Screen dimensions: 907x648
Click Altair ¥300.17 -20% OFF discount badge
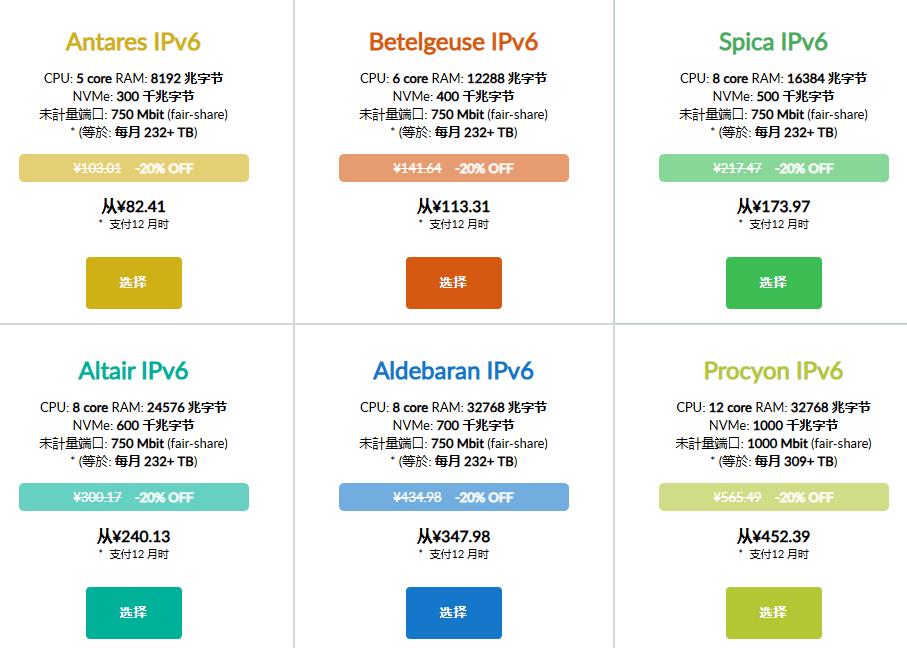[x=133, y=497]
